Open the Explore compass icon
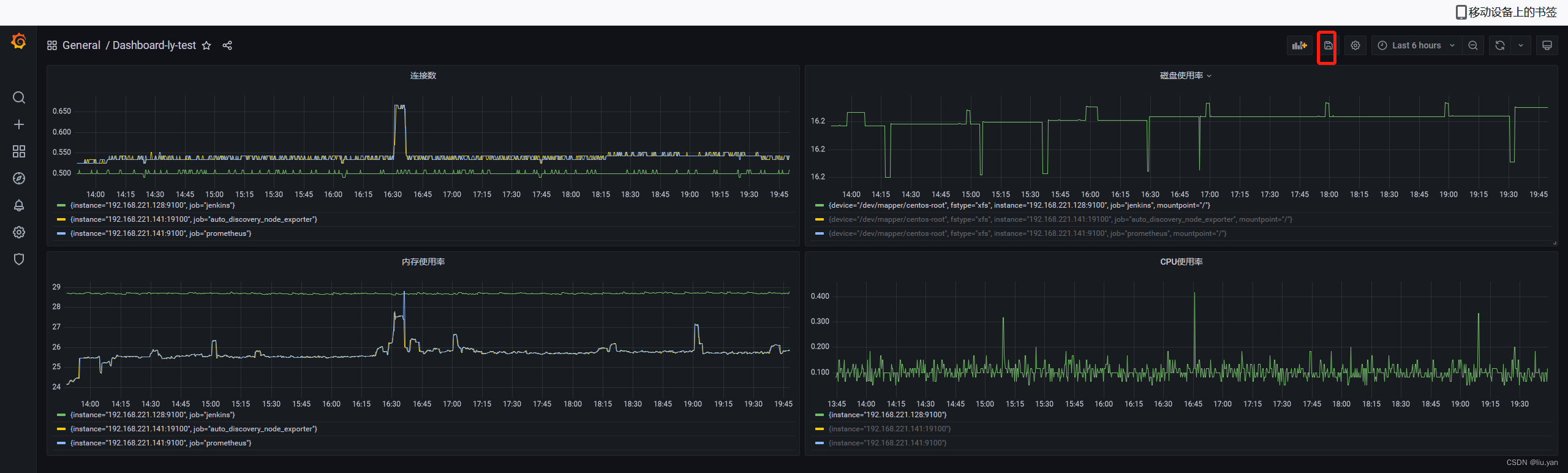1568x473 pixels. coord(19,178)
